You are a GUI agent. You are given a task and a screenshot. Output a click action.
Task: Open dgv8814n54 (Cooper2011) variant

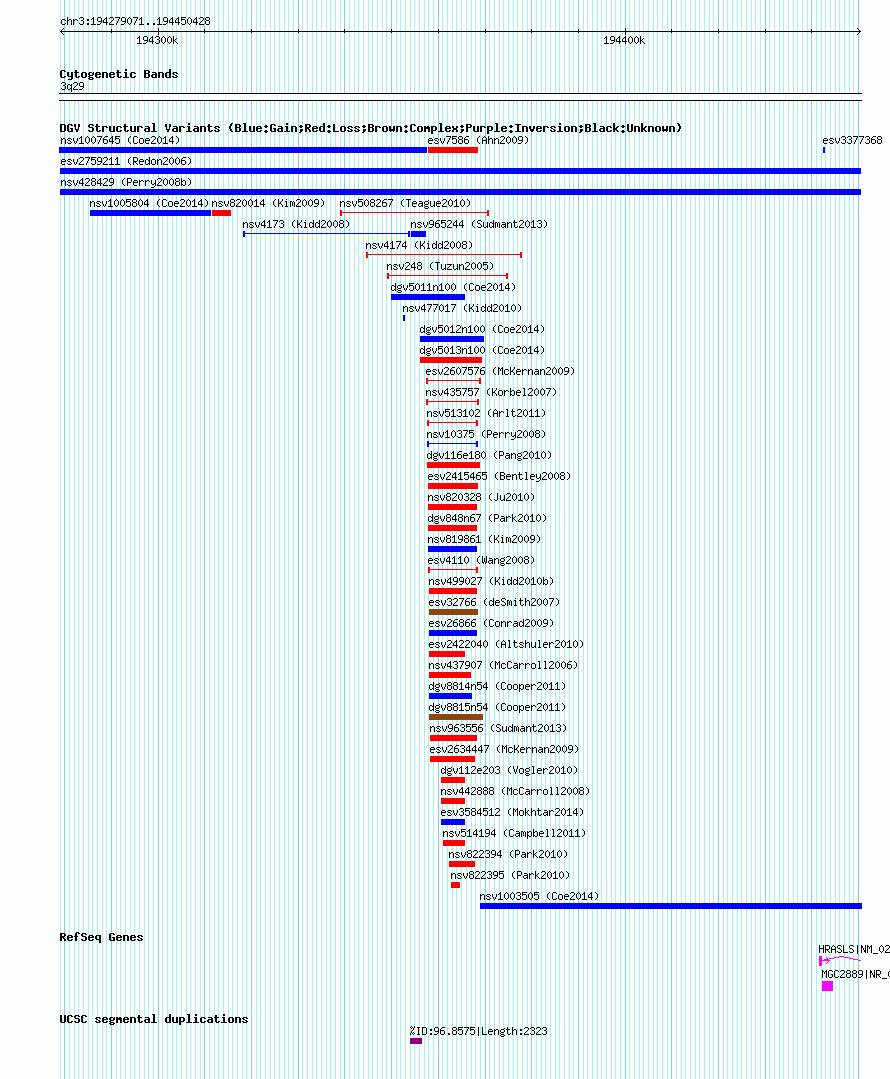pos(497,687)
